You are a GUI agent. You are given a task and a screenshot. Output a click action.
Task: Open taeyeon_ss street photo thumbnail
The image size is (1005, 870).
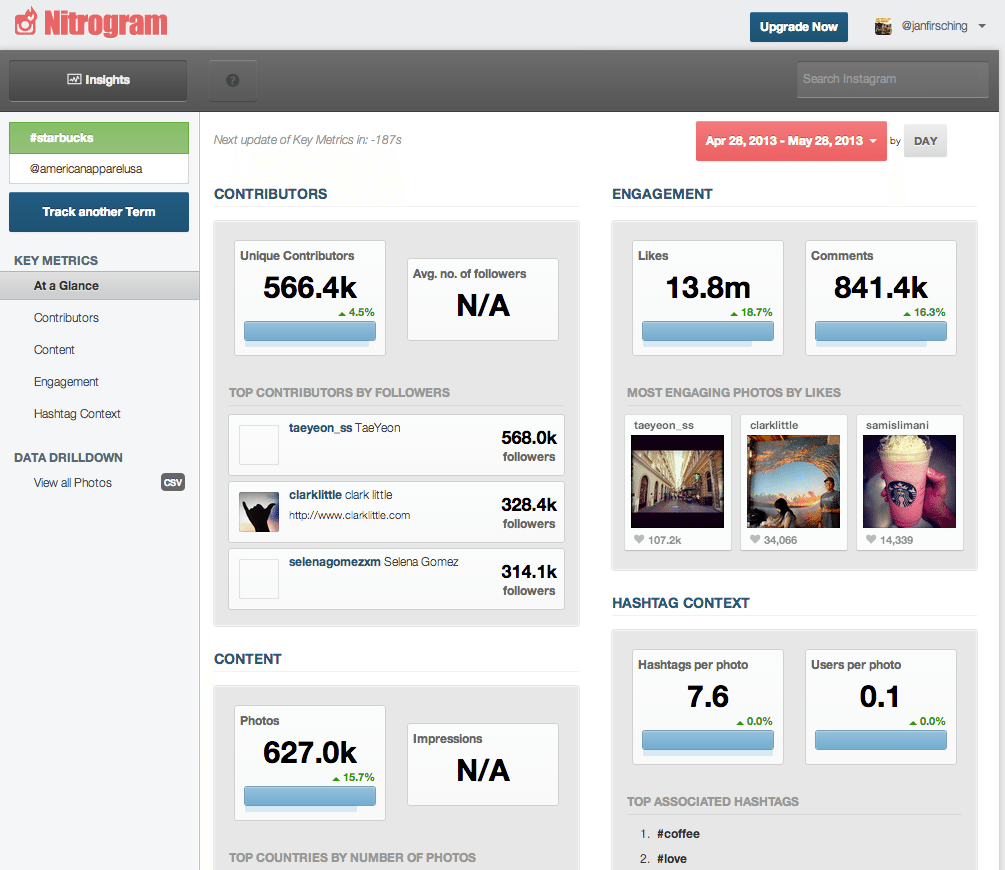click(677, 481)
